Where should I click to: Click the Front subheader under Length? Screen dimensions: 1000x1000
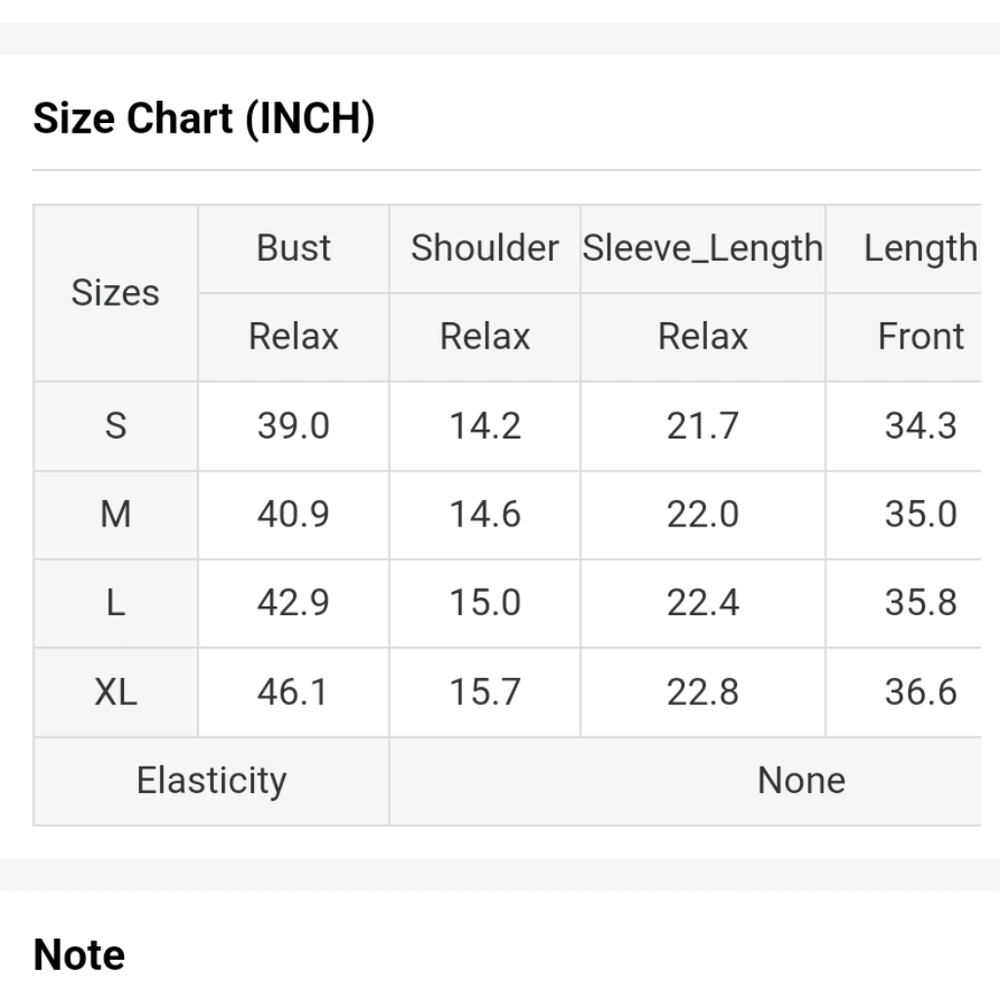point(920,337)
